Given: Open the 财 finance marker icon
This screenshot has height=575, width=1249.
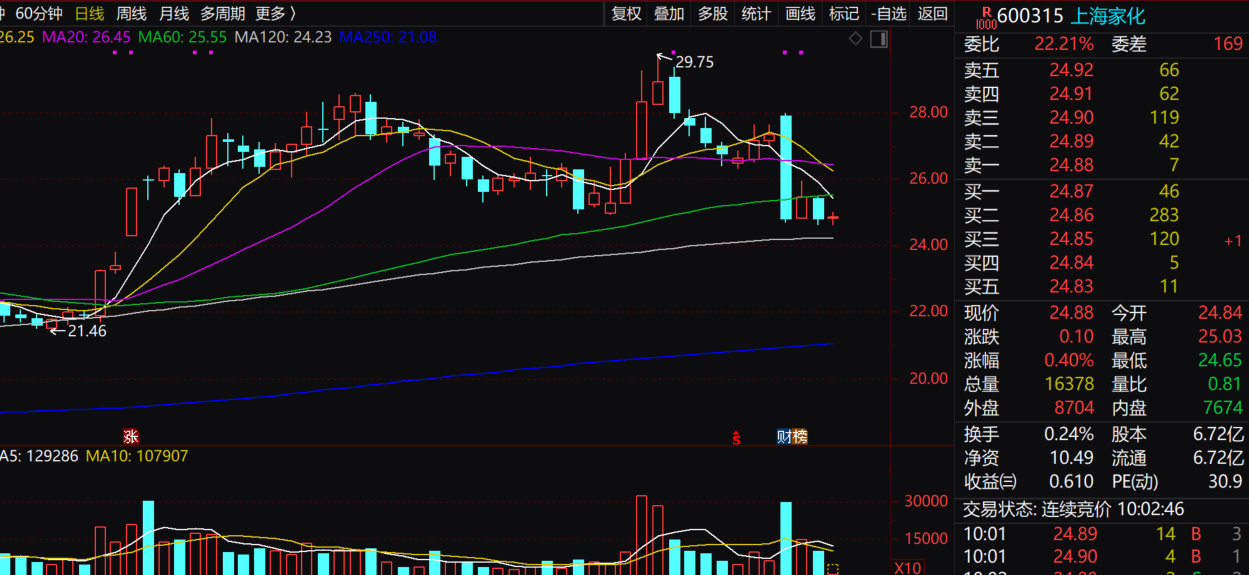Looking at the screenshot, I should coord(784,437).
